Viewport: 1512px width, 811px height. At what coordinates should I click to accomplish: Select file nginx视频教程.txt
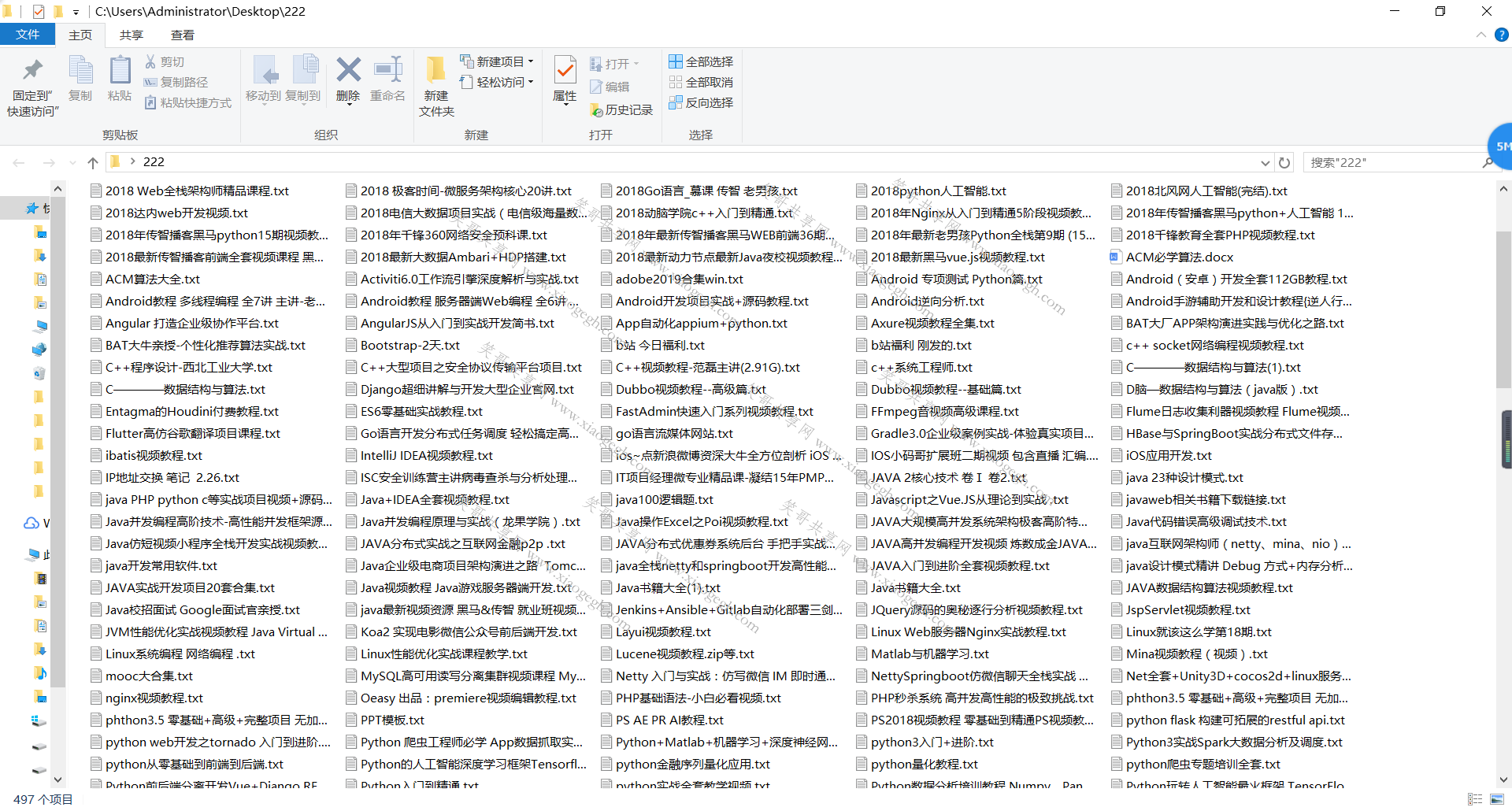coord(147,698)
